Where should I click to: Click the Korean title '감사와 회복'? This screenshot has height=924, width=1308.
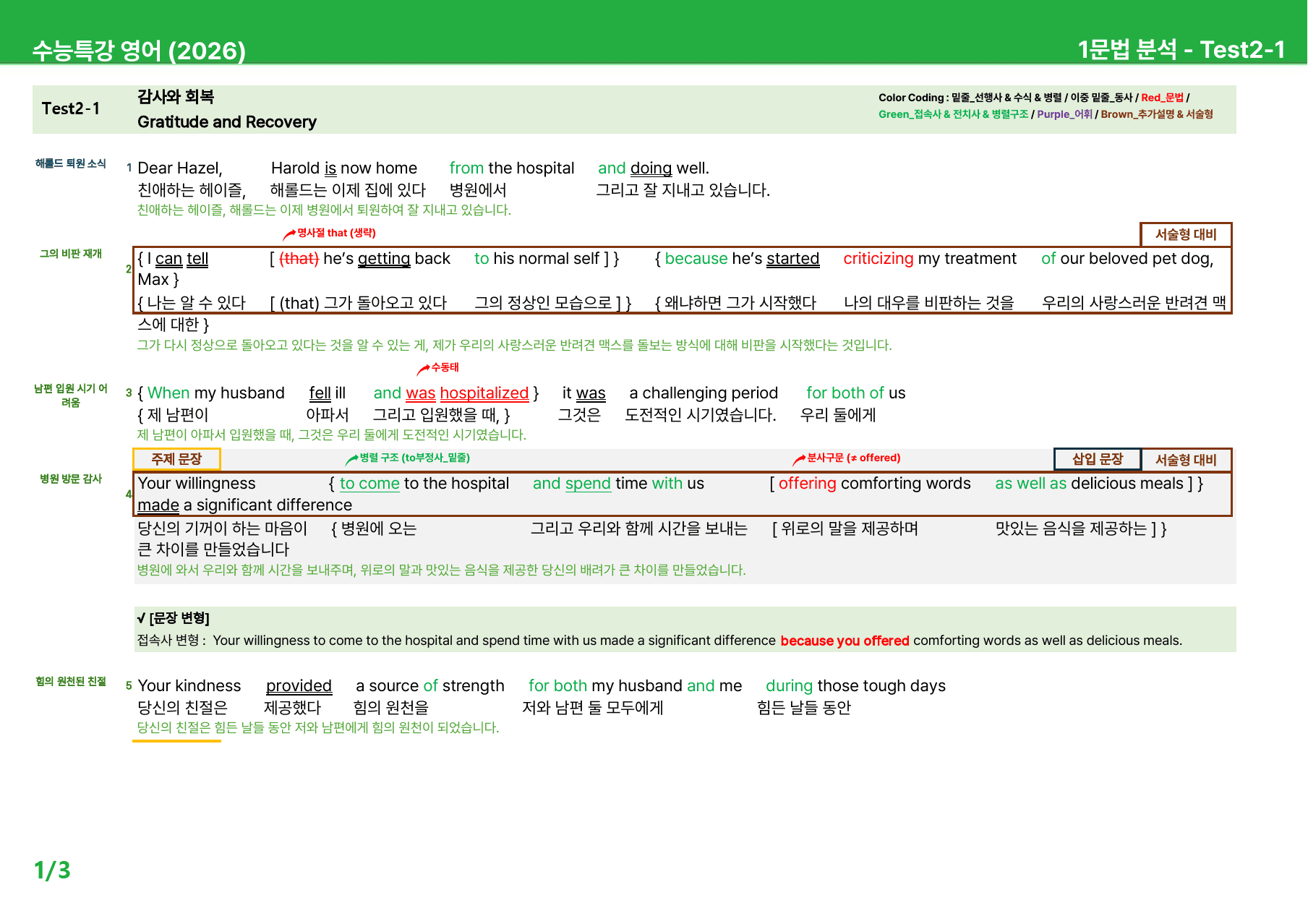pyautogui.click(x=176, y=97)
